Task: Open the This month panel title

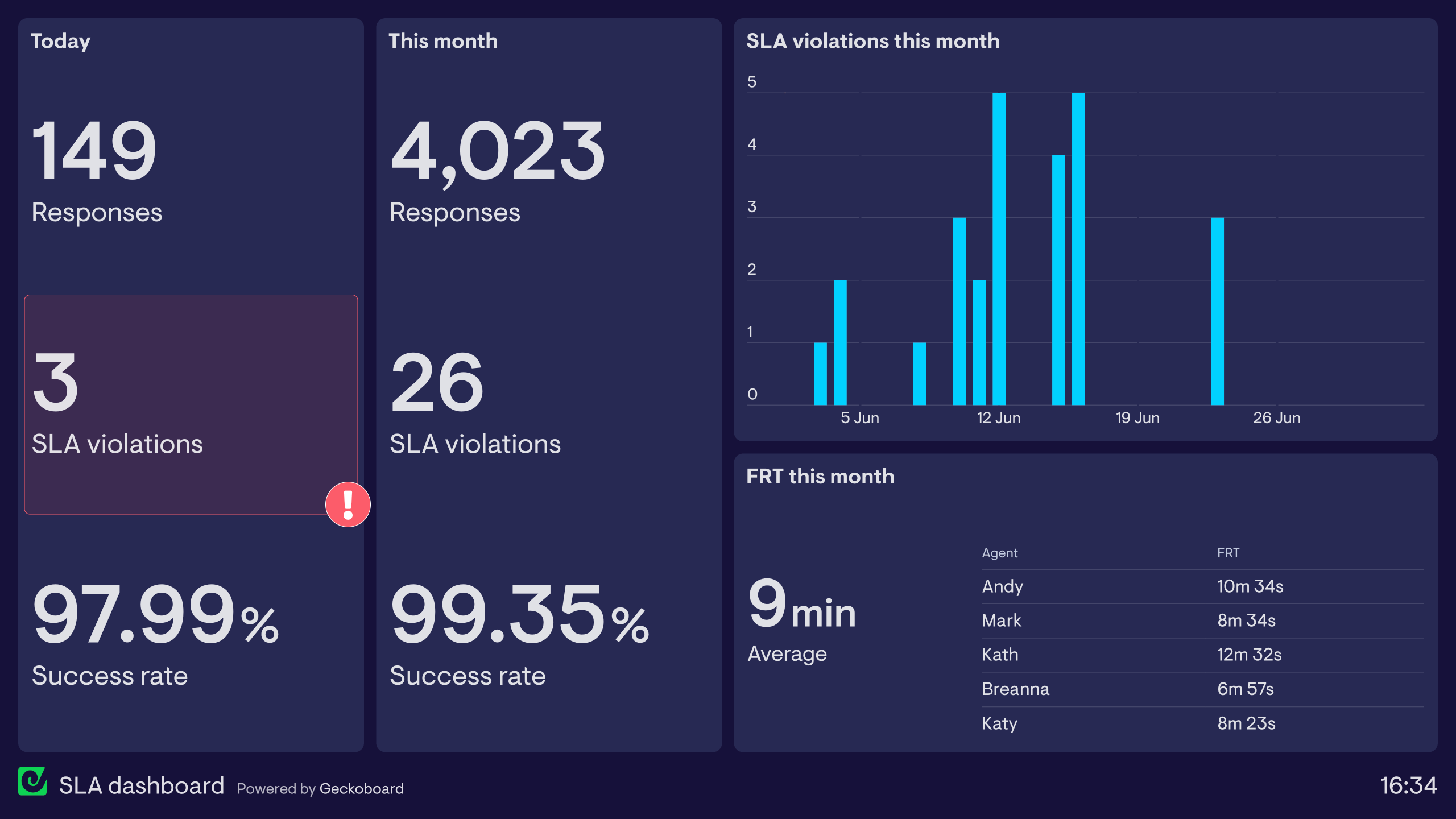Action: tap(443, 41)
